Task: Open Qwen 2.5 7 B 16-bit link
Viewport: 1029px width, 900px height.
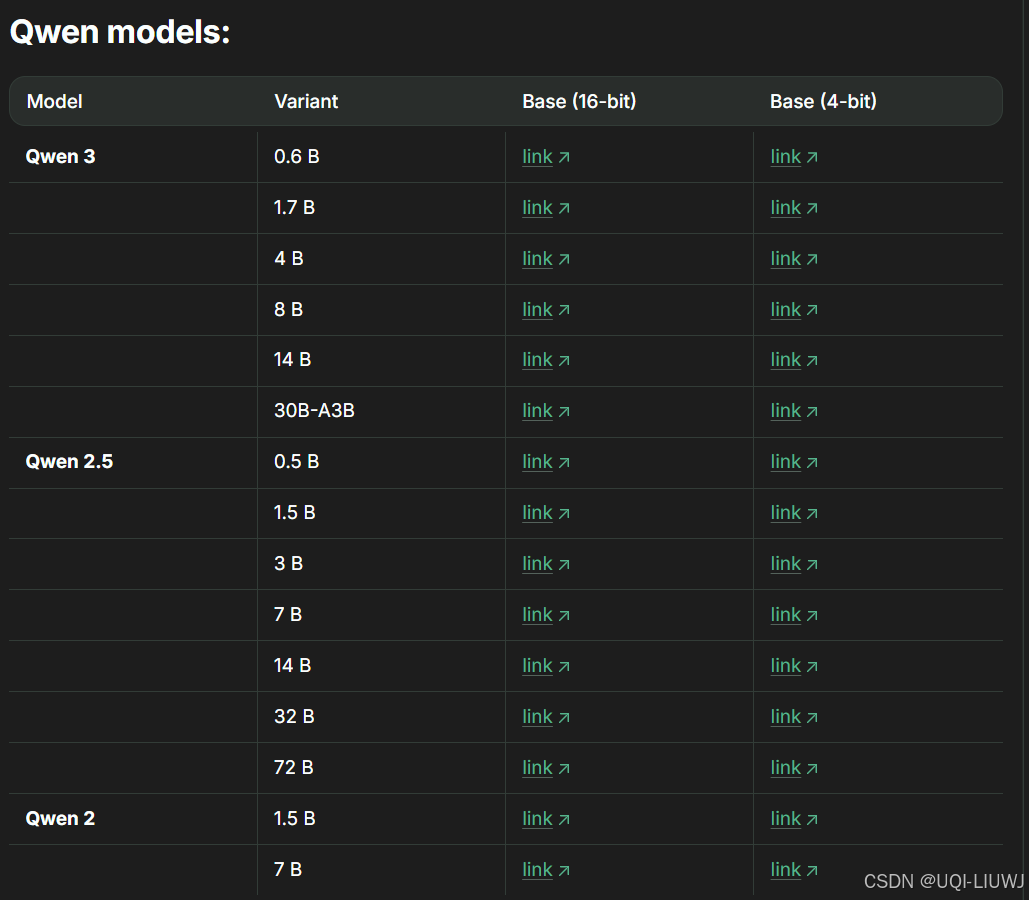Action: click(x=545, y=615)
